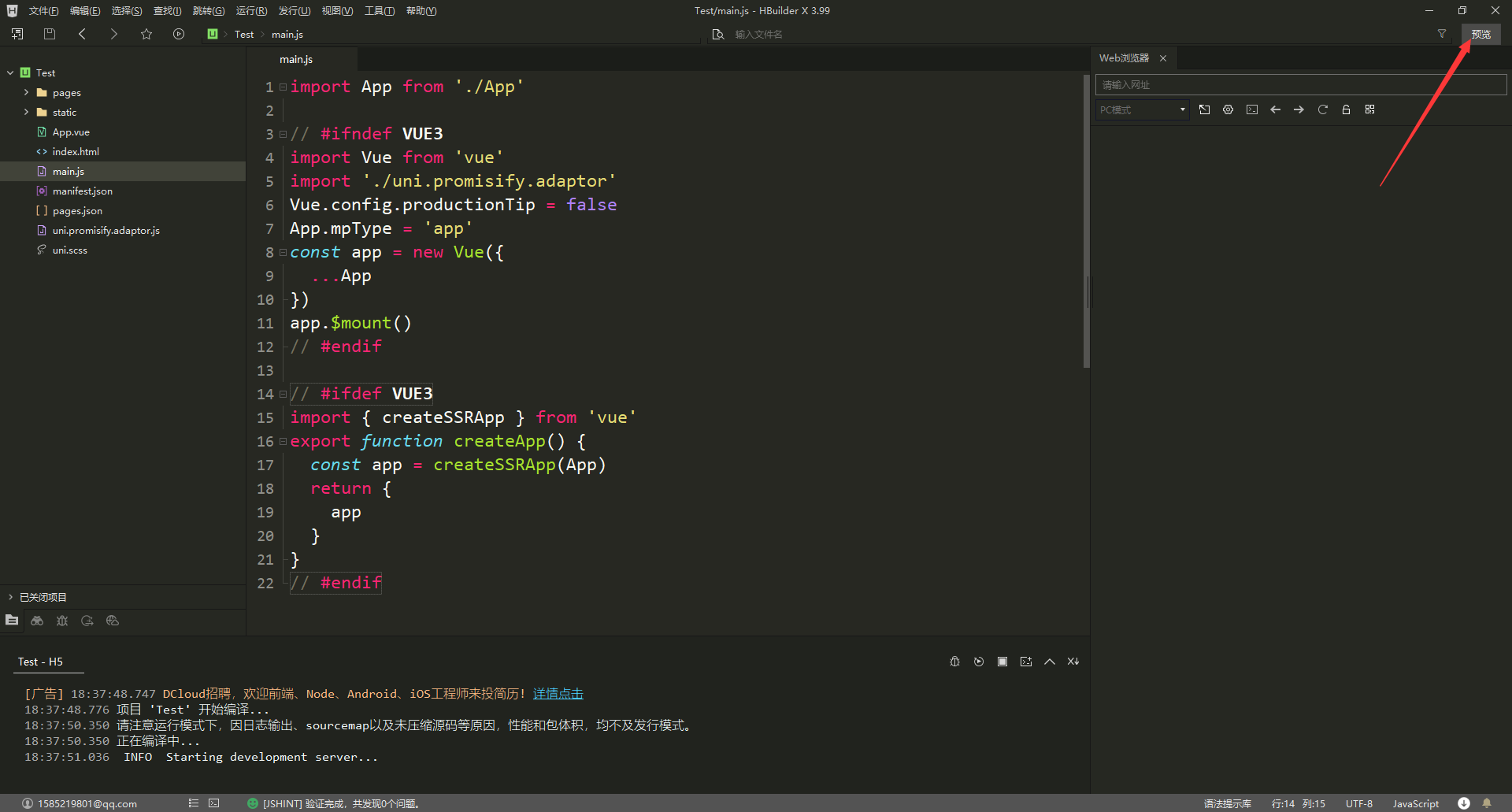Toggle fold marker at line 8

point(283,253)
